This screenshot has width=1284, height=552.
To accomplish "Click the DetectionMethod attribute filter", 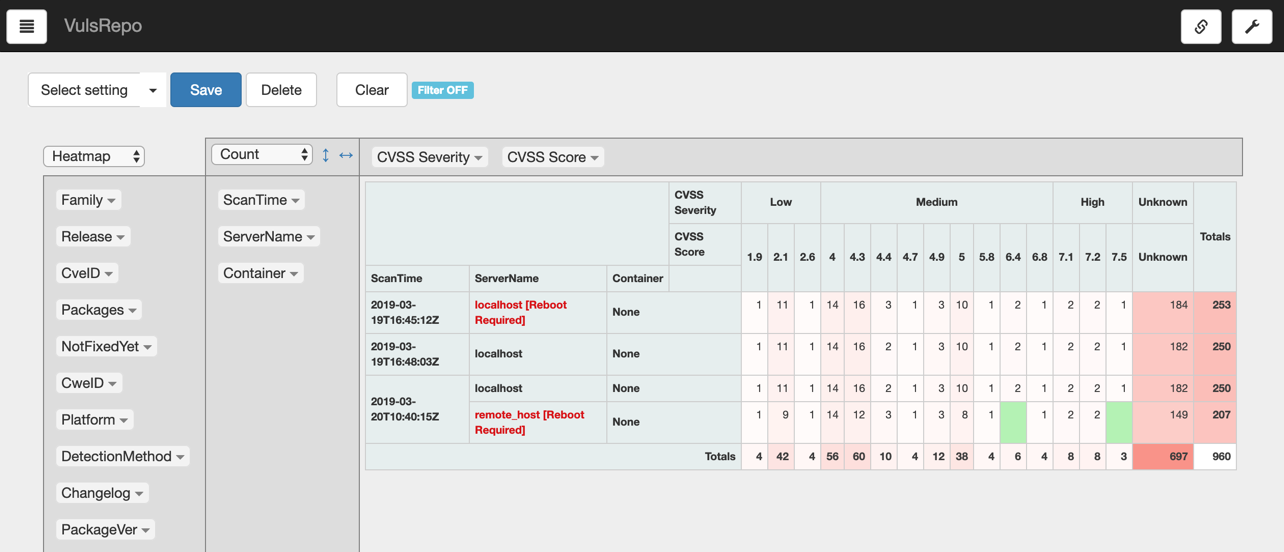I will pyautogui.click(x=123, y=457).
